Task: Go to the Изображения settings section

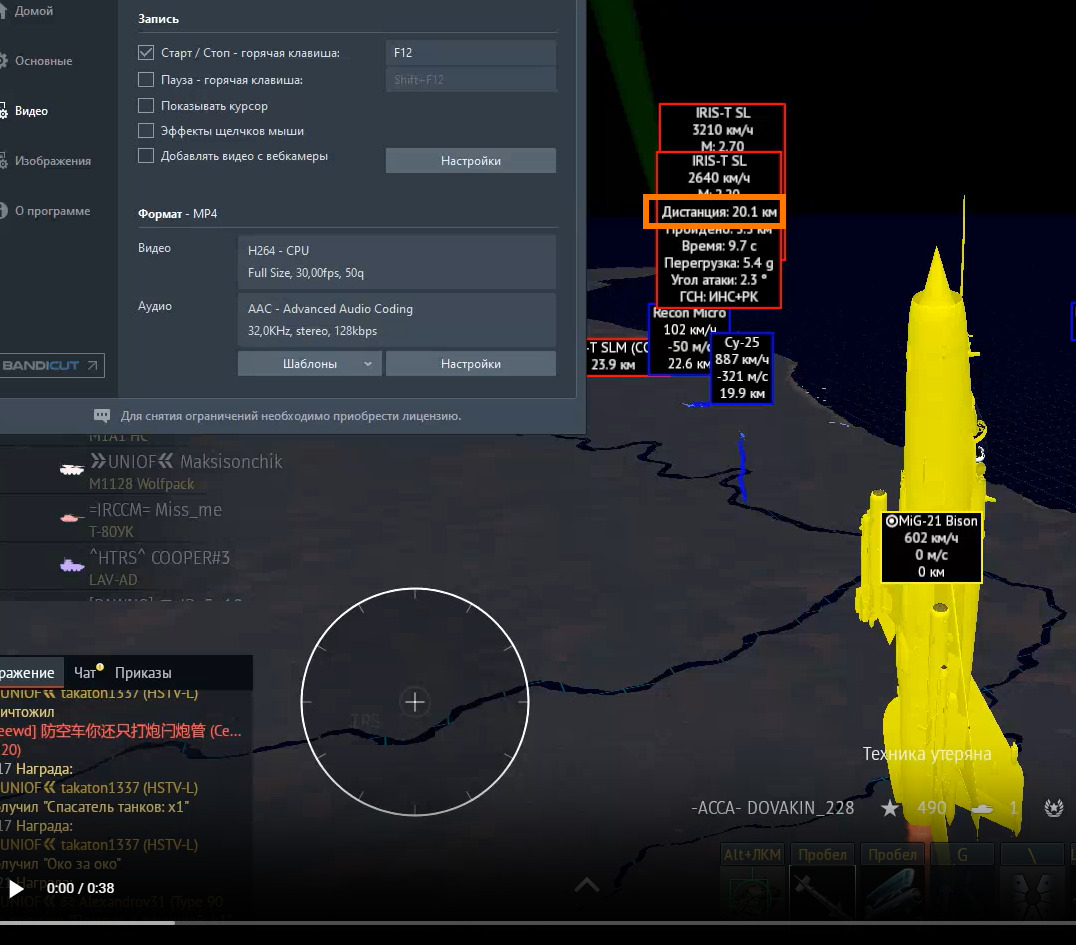Action: point(51,161)
